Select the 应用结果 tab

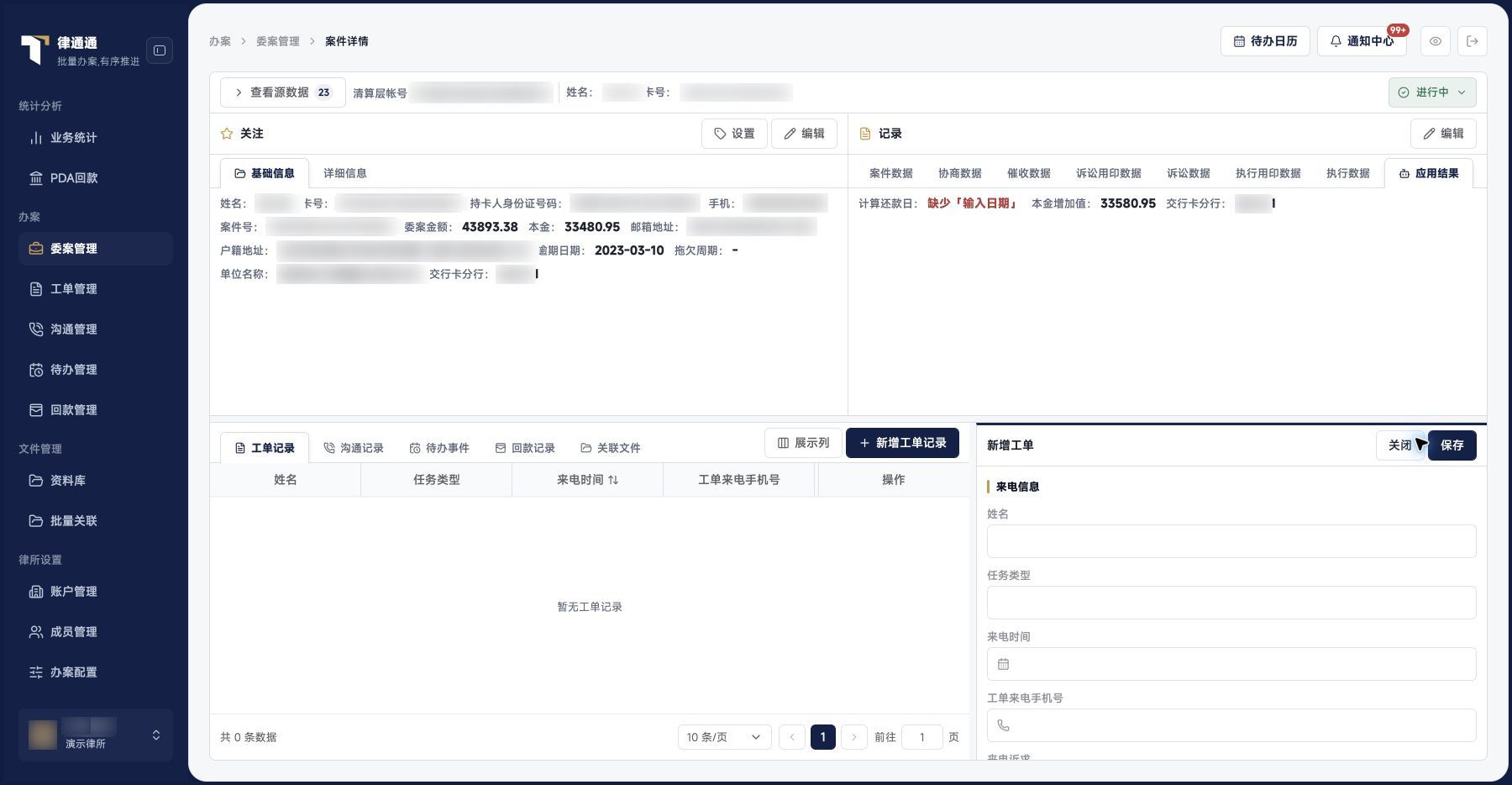[1429, 173]
